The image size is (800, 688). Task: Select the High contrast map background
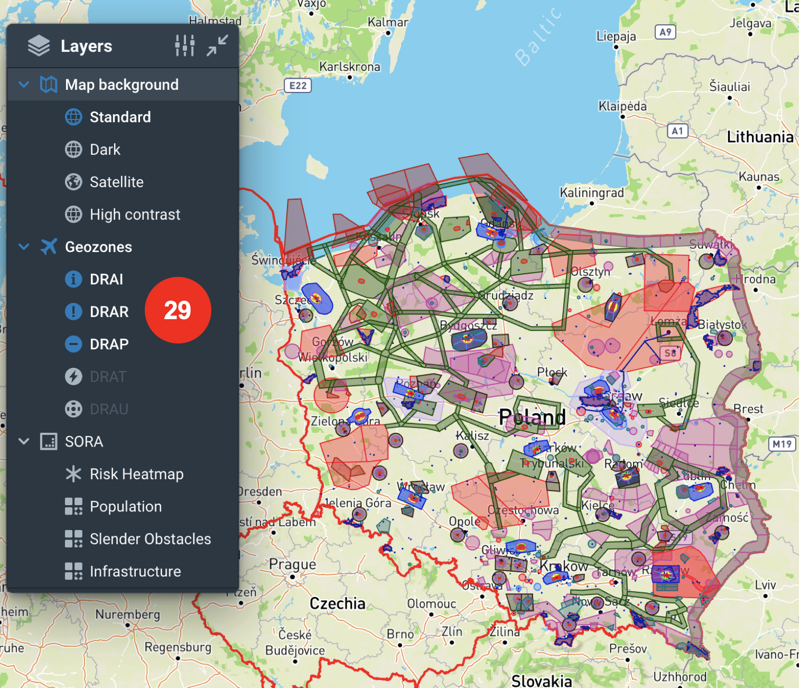134,214
